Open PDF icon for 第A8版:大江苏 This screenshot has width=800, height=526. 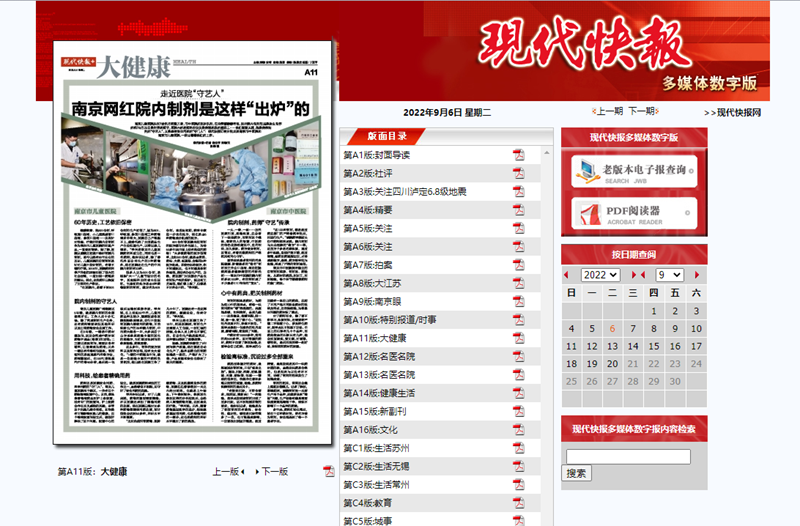[518, 283]
